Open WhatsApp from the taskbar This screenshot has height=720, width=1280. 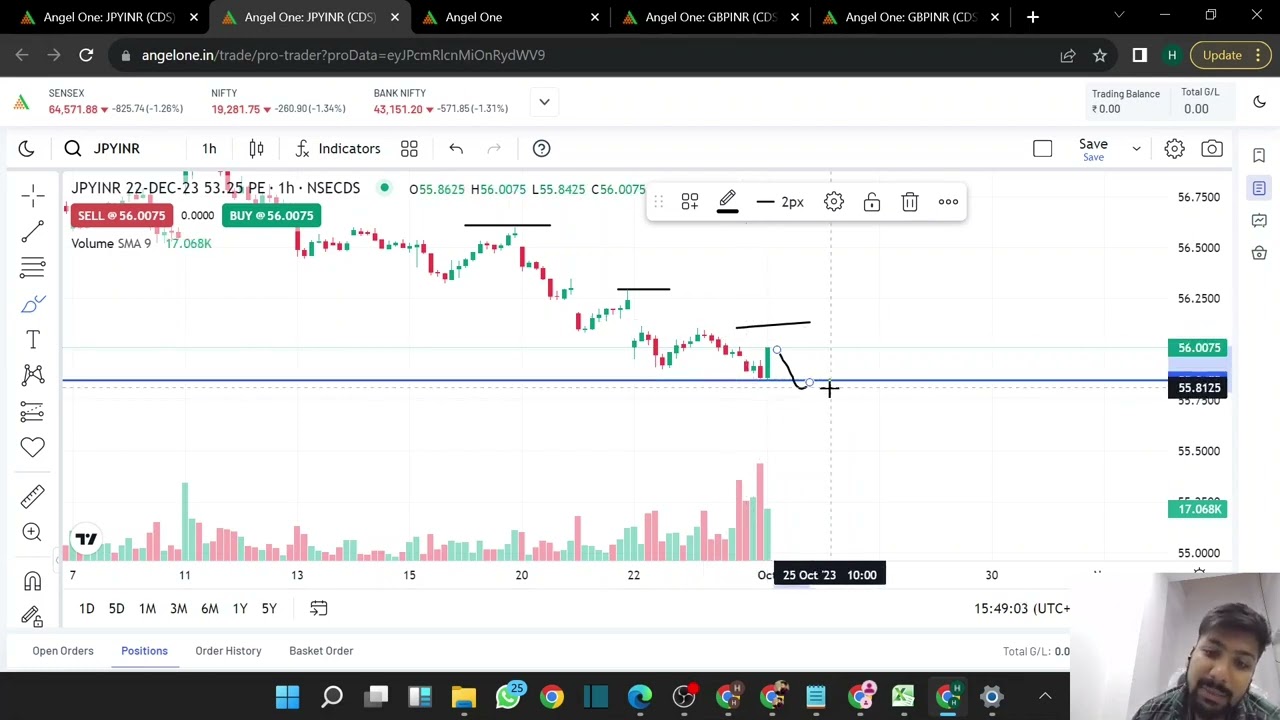click(x=508, y=696)
